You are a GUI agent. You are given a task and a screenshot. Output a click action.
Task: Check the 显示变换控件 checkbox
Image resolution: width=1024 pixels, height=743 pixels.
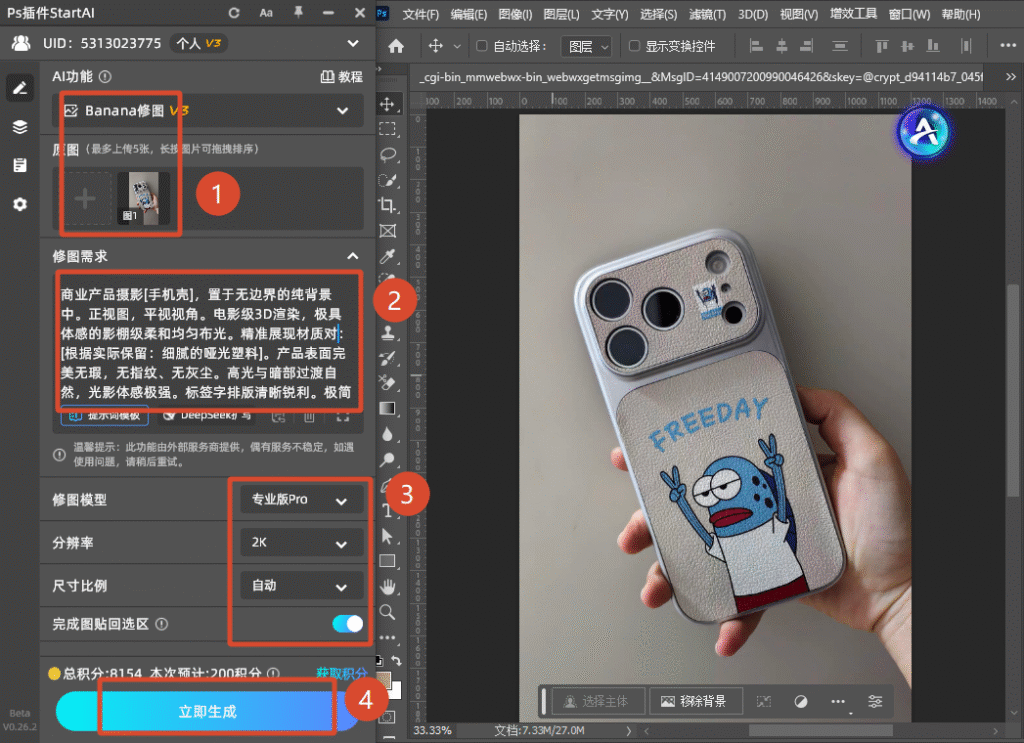pyautogui.click(x=633, y=46)
